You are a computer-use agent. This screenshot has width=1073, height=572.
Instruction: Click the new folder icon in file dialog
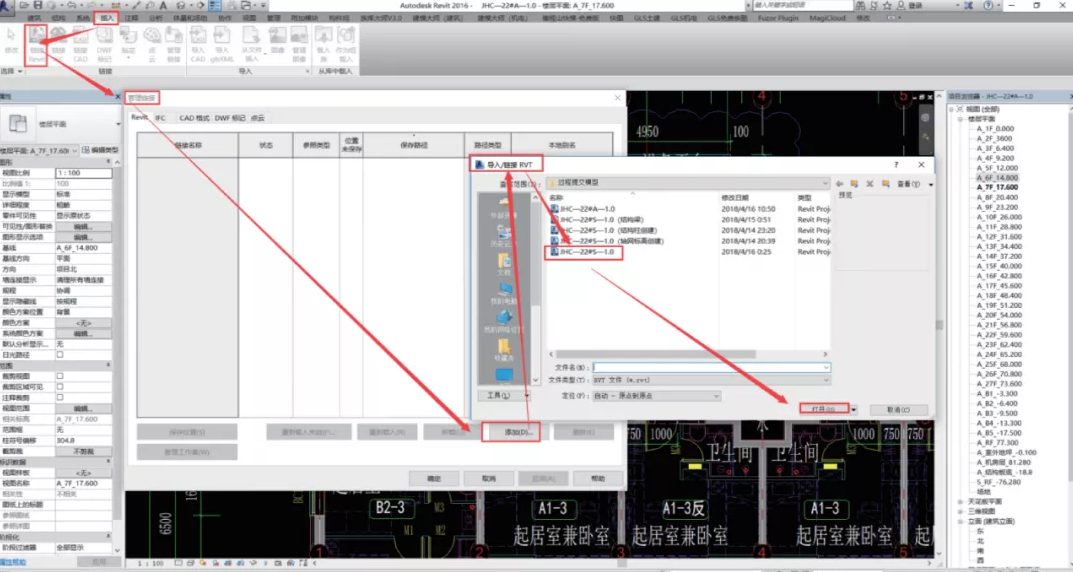point(885,184)
